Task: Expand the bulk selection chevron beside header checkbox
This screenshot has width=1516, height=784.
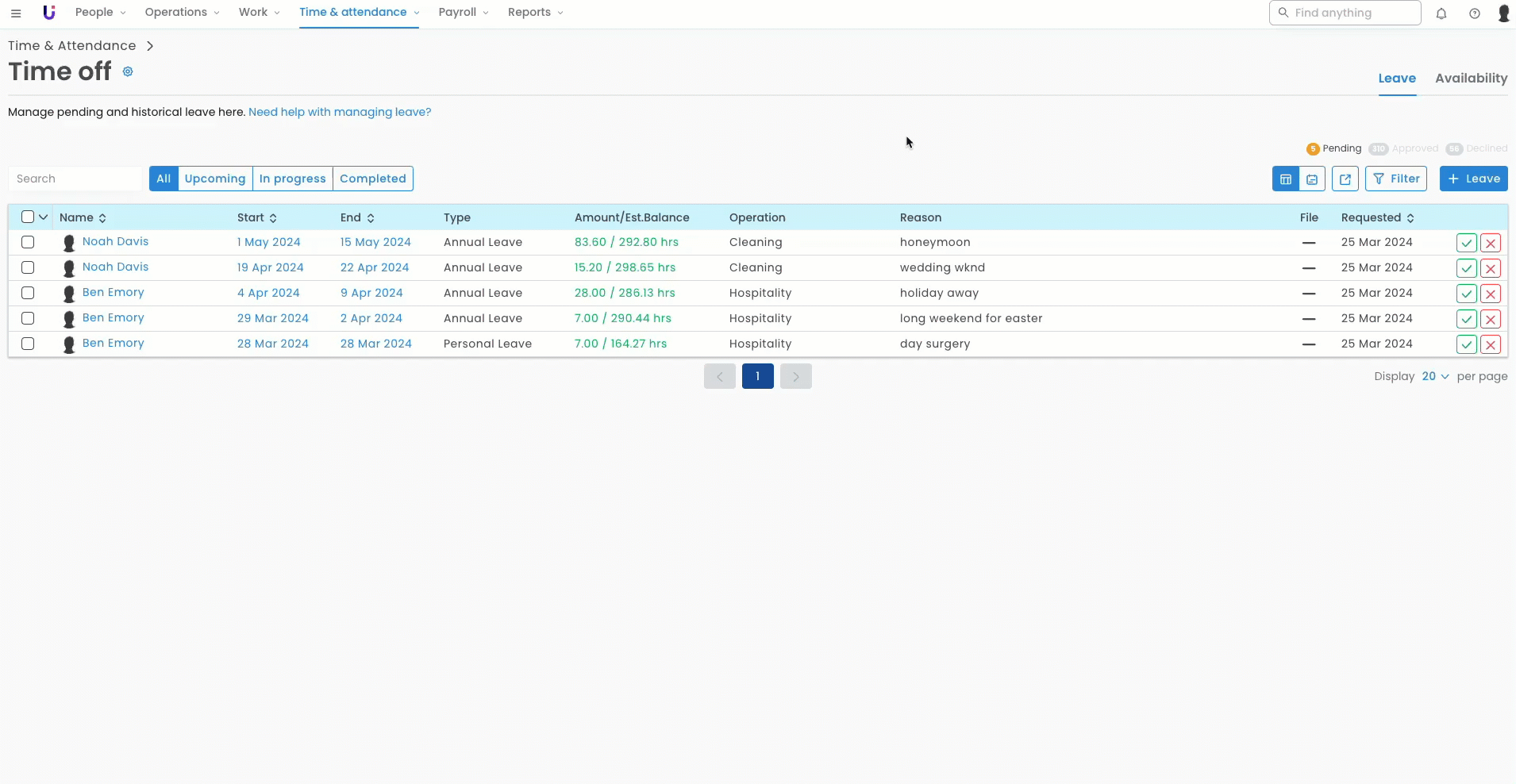Action: (44, 217)
